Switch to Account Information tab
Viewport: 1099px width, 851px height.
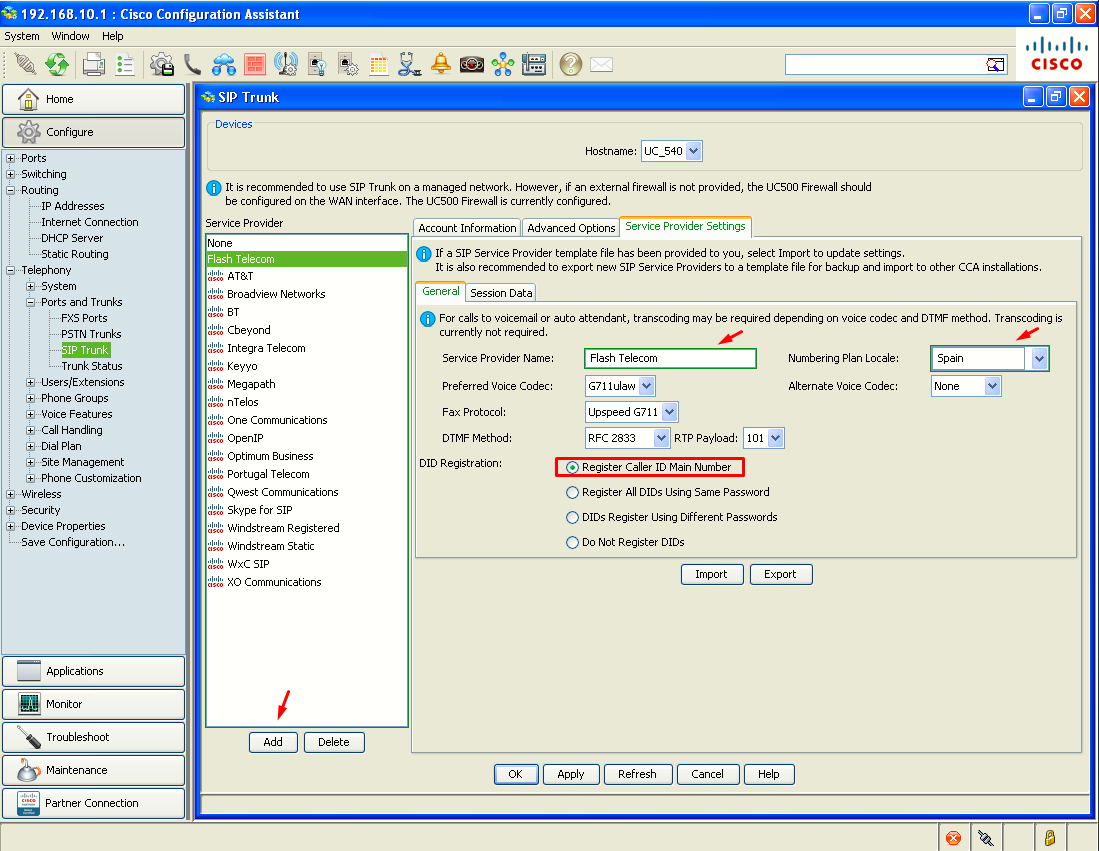[x=467, y=228]
